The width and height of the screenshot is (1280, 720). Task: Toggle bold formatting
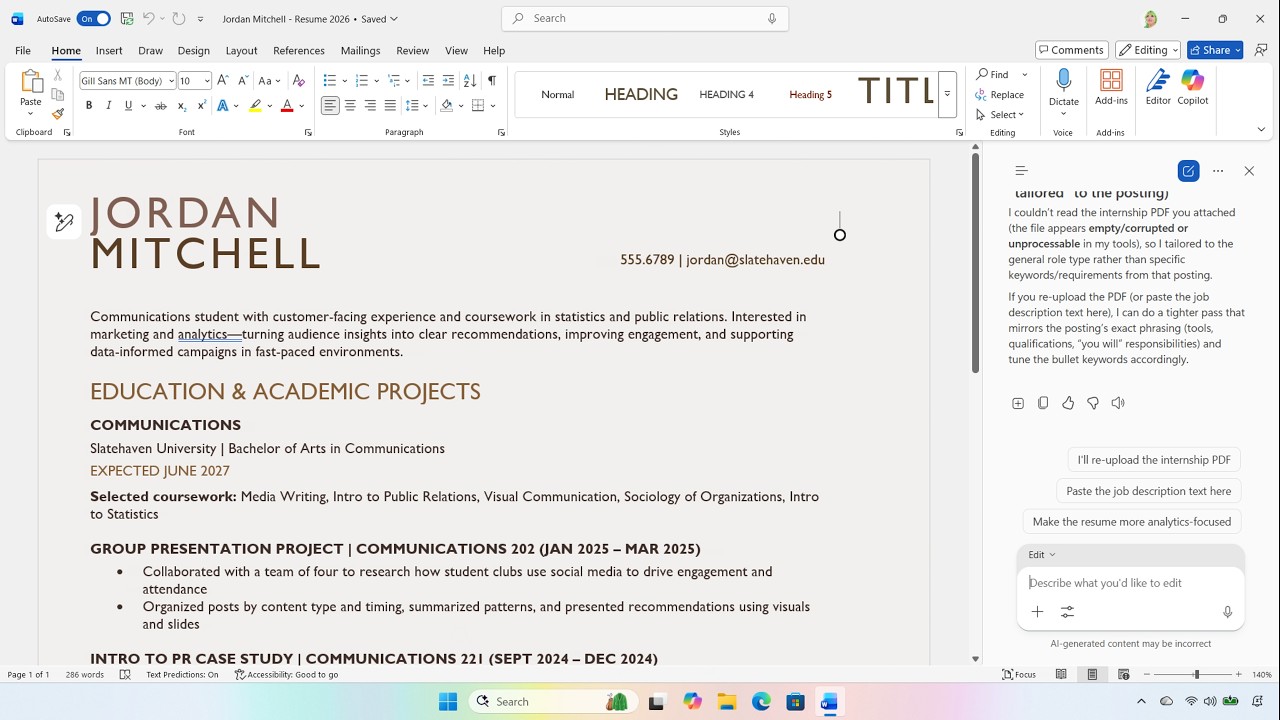pyautogui.click(x=89, y=106)
